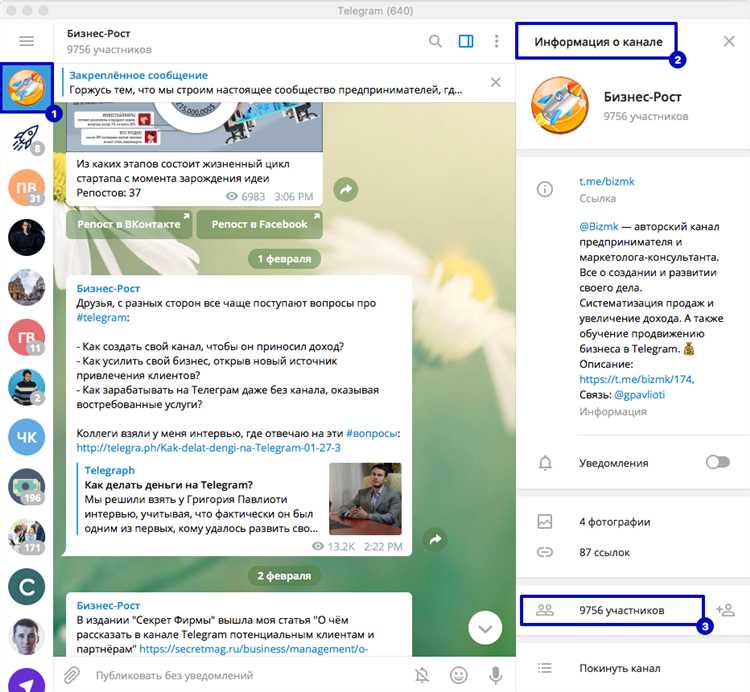750x692 pixels.
Task: Open the three-dot chat options menu
Action: click(496, 41)
